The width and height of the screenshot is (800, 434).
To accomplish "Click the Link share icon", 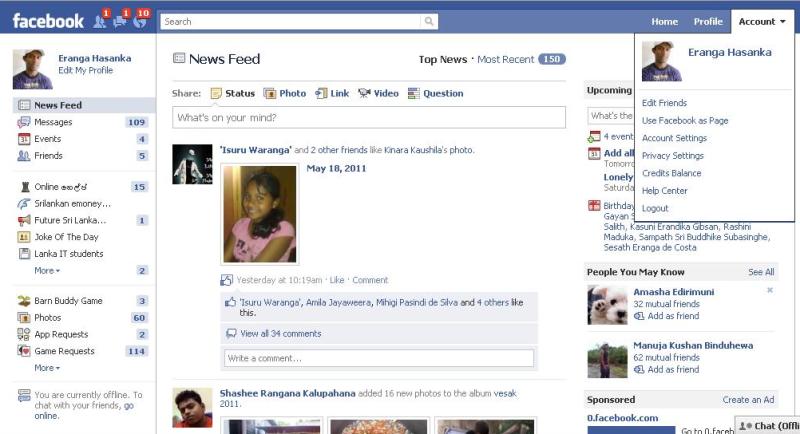I will click(x=321, y=93).
